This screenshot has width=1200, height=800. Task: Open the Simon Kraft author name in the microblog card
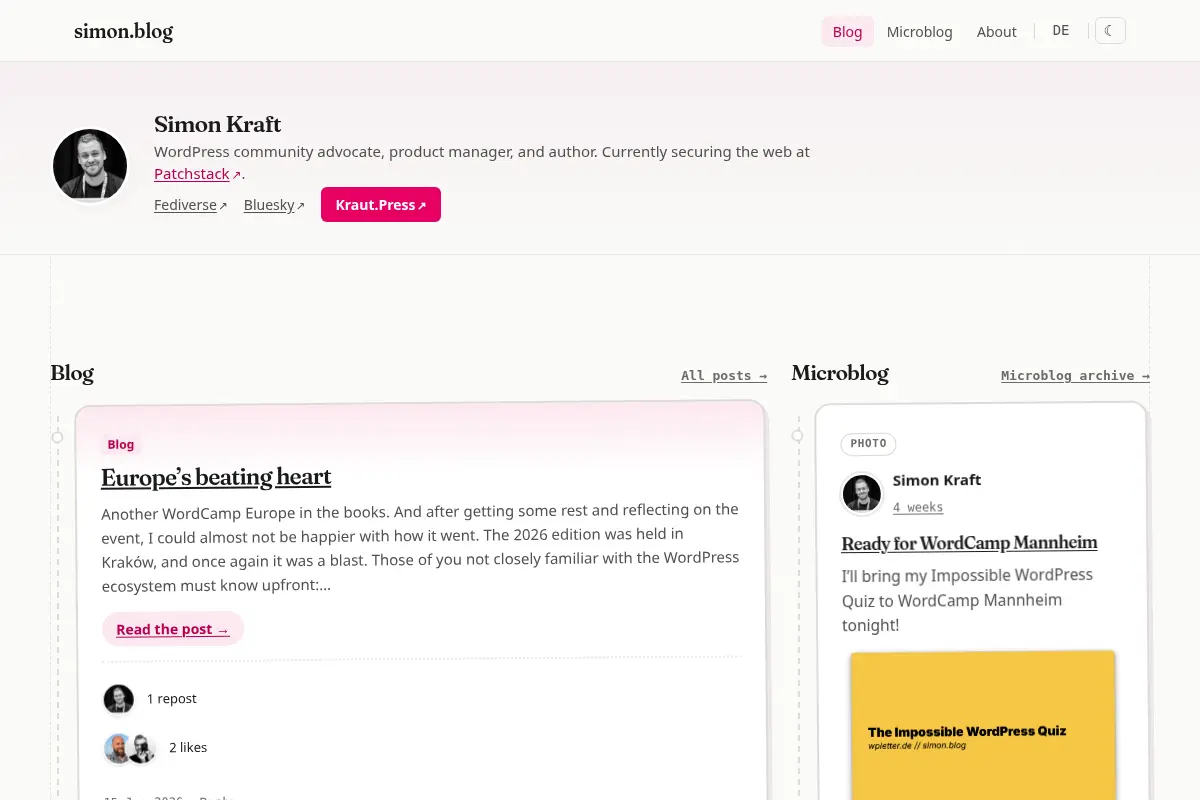click(937, 480)
